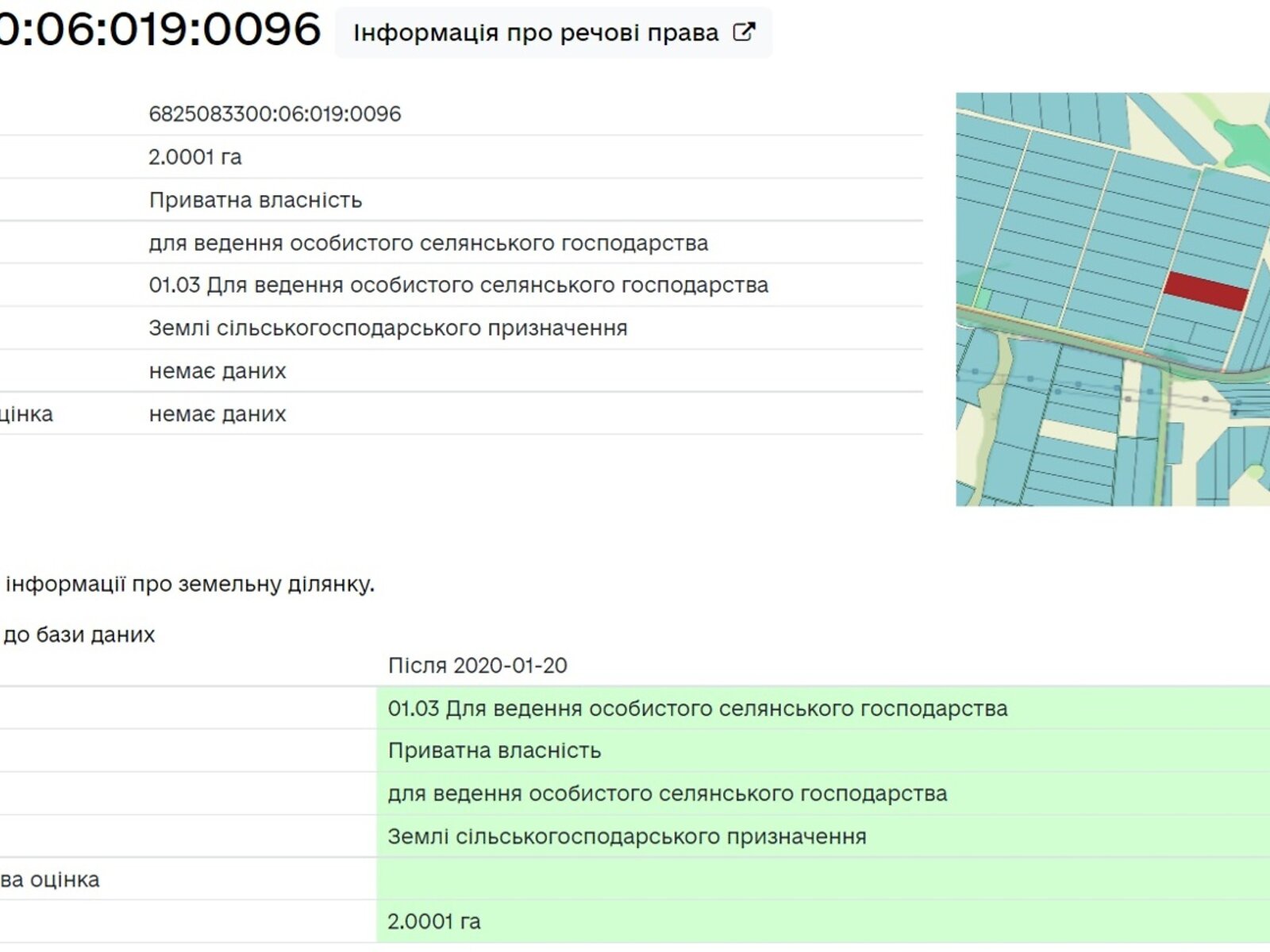Image resolution: width=1270 pixels, height=952 pixels.
Task: Select Землі сільськогосподарського призначення in white table
Action: 388,328
